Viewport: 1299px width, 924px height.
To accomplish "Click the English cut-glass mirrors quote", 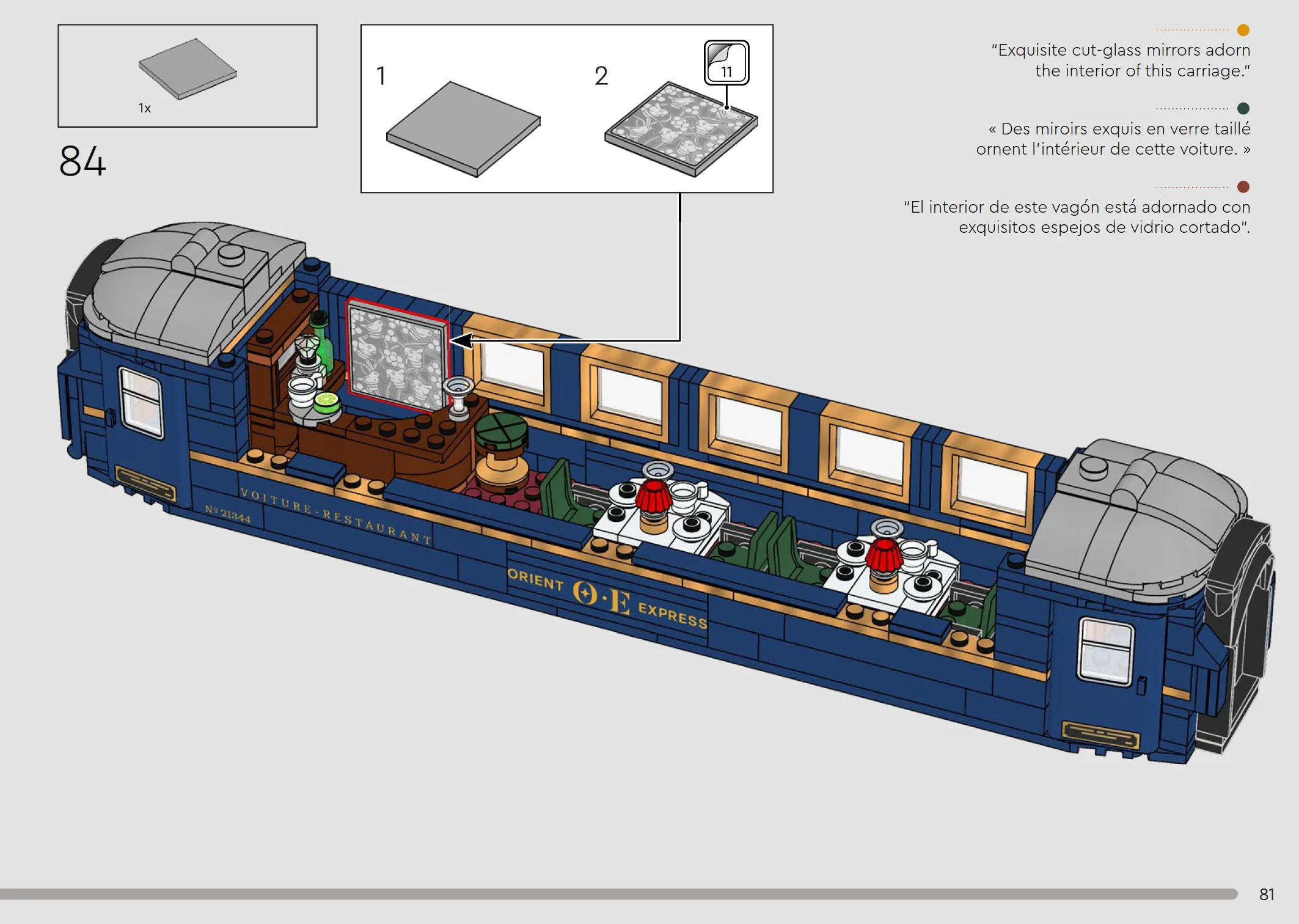I will tap(1121, 60).
